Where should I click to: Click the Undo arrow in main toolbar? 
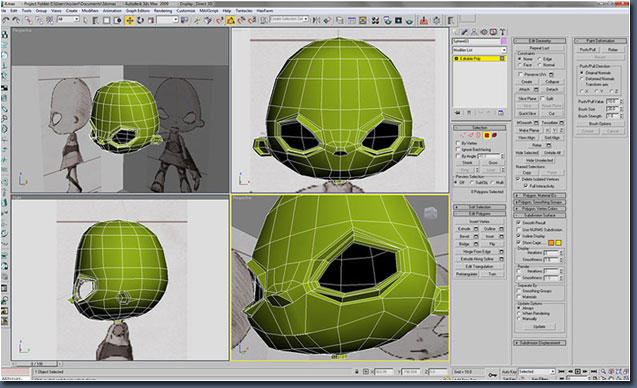pyautogui.click(x=6, y=20)
